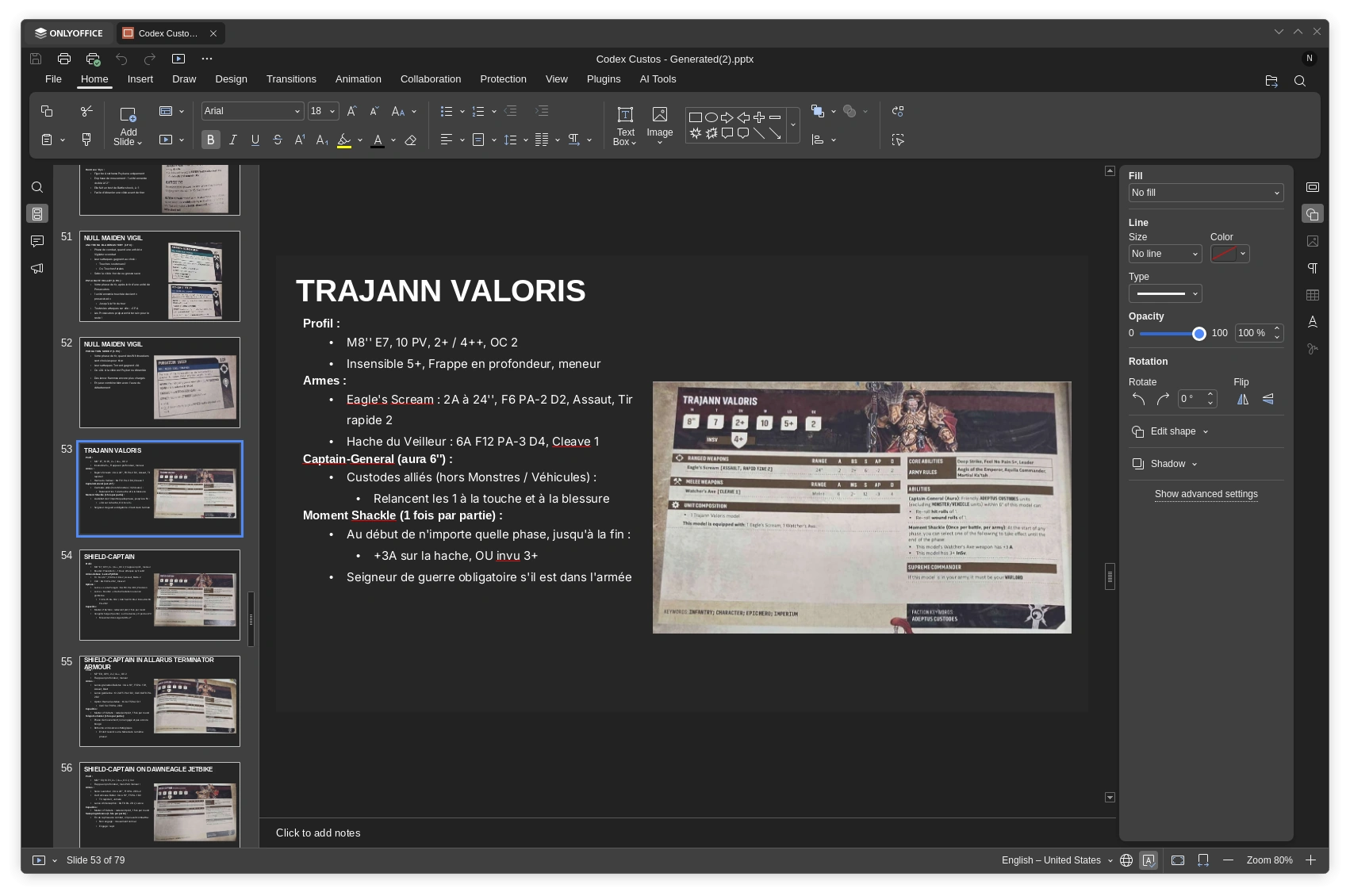Viewport: 1350px width, 896px height.
Task: Increase font size with the A-up icon
Action: tap(352, 111)
